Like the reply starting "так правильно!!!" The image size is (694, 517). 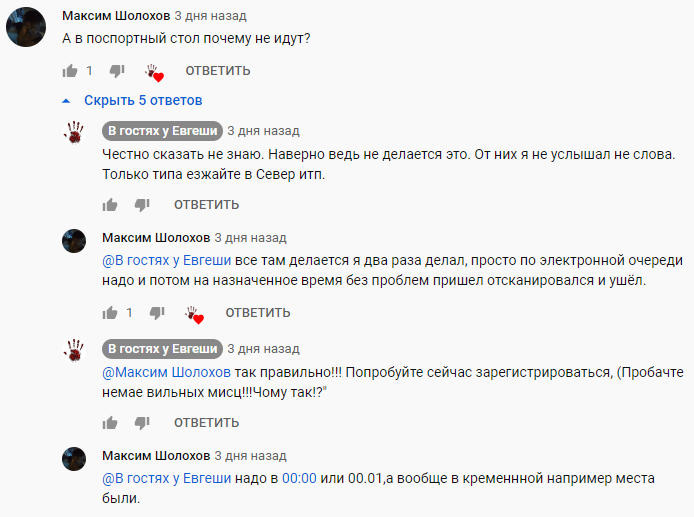click(x=110, y=423)
